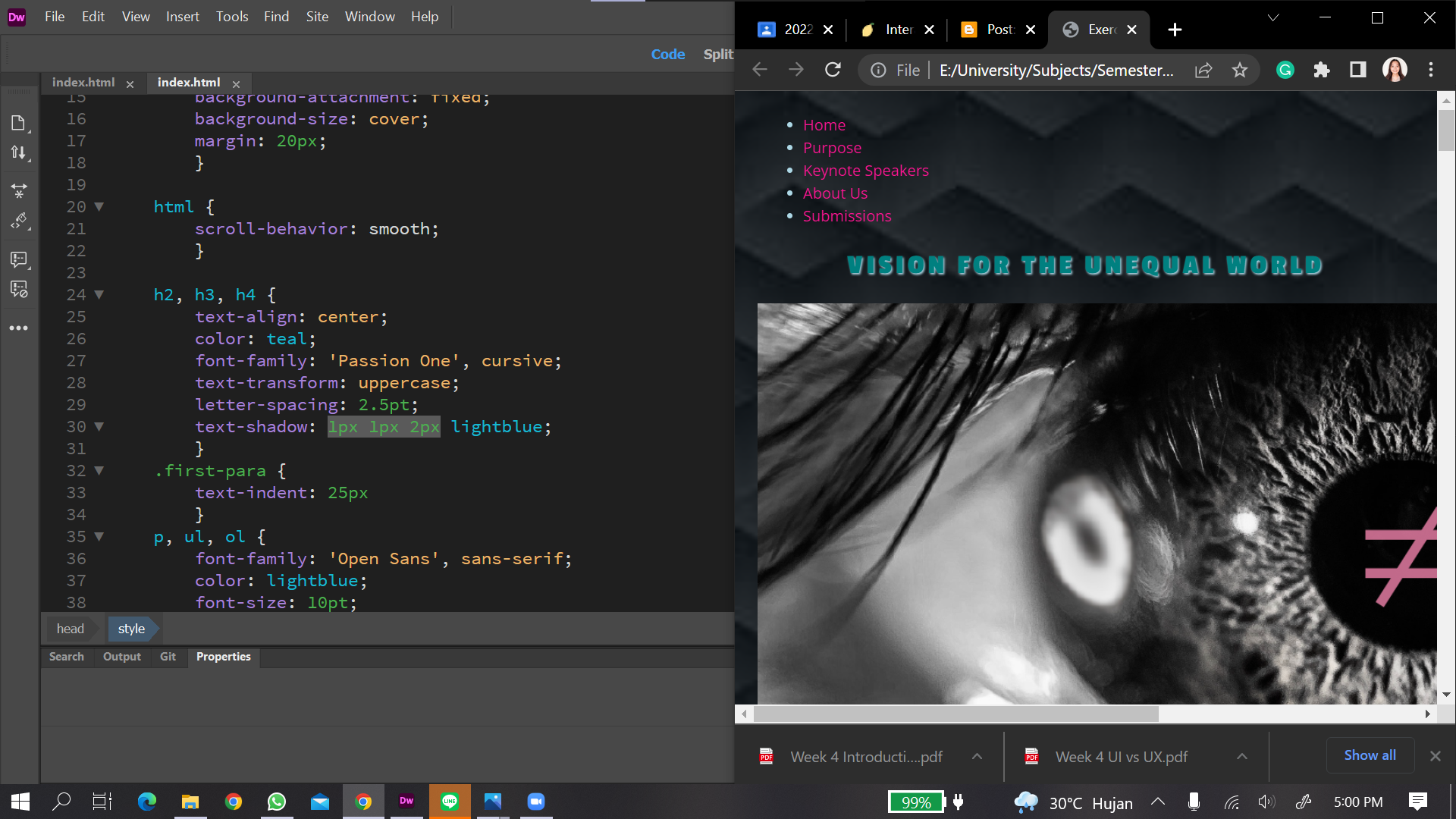Collapse the html rule at line 20
This screenshot has width=1456, height=819.
(x=99, y=207)
